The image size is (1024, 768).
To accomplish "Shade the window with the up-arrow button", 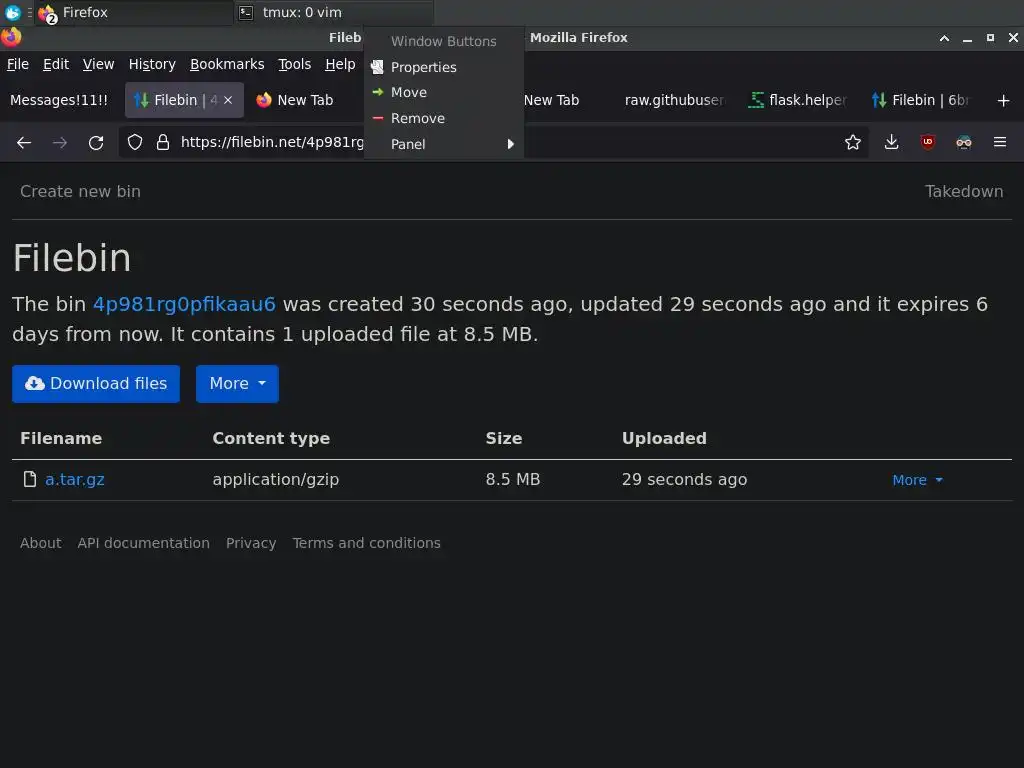I will (x=944, y=38).
